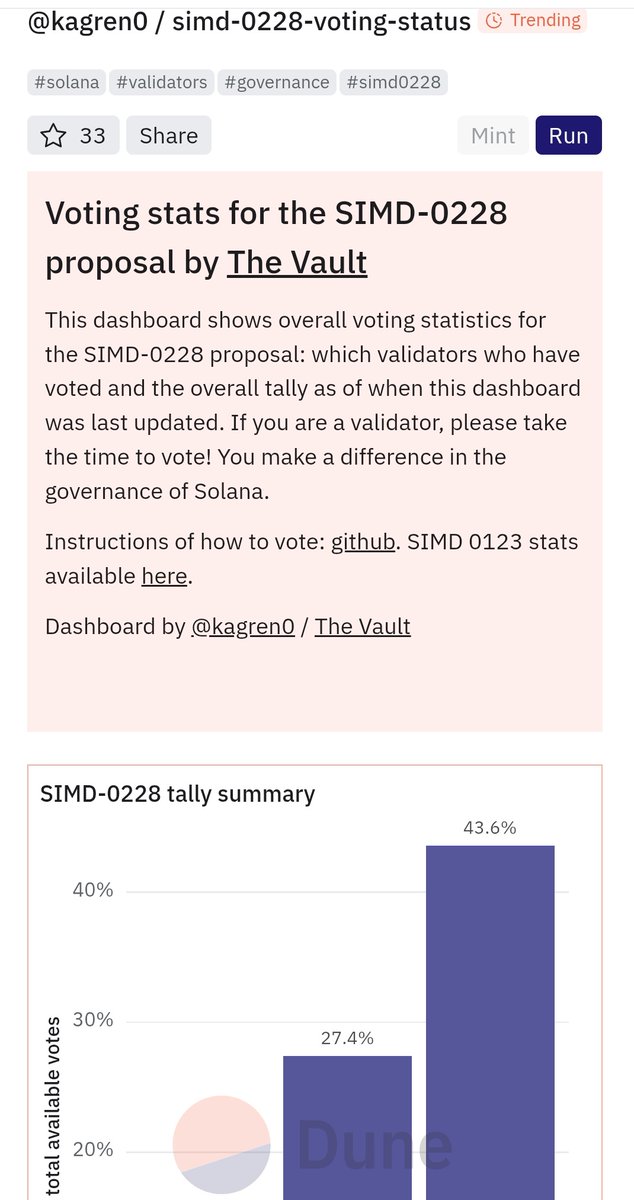Open the Share button
This screenshot has width=634, height=1200.
(x=168, y=135)
